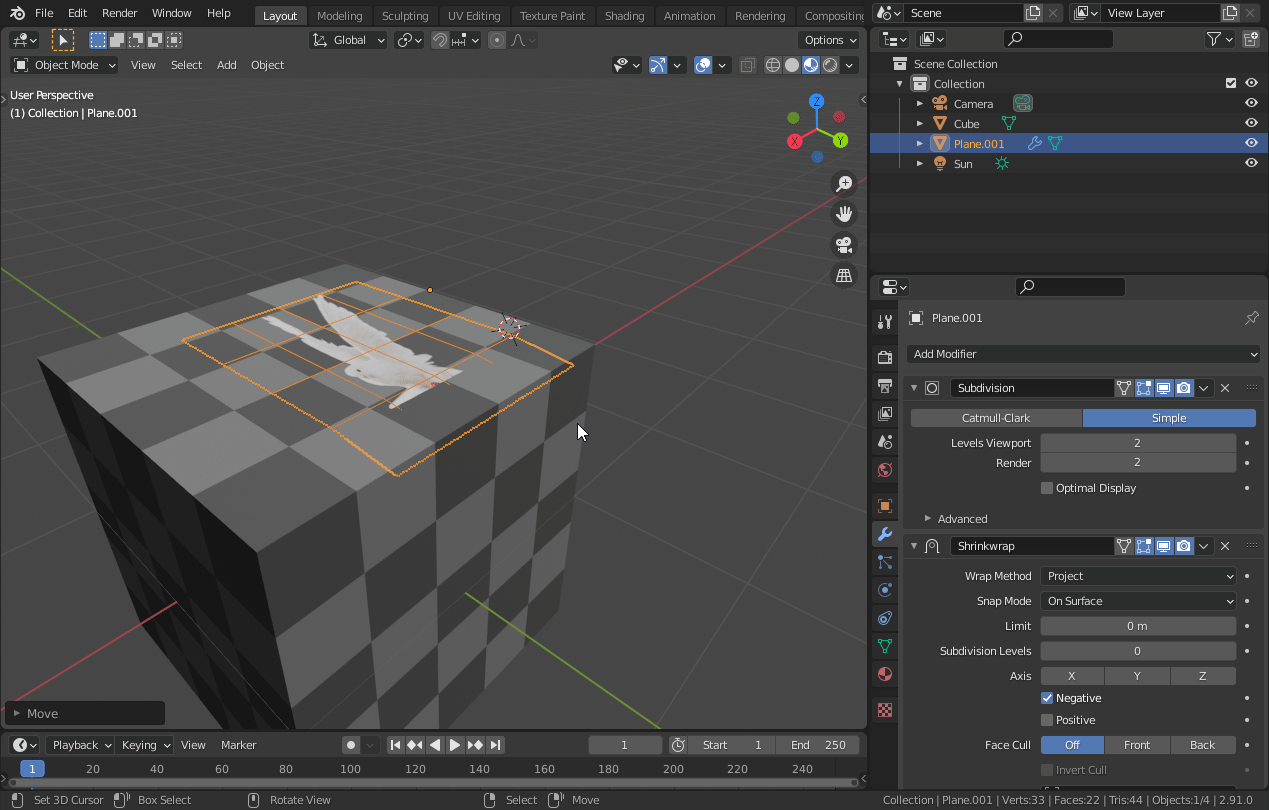Hide Sun in viewport

[1251, 164]
